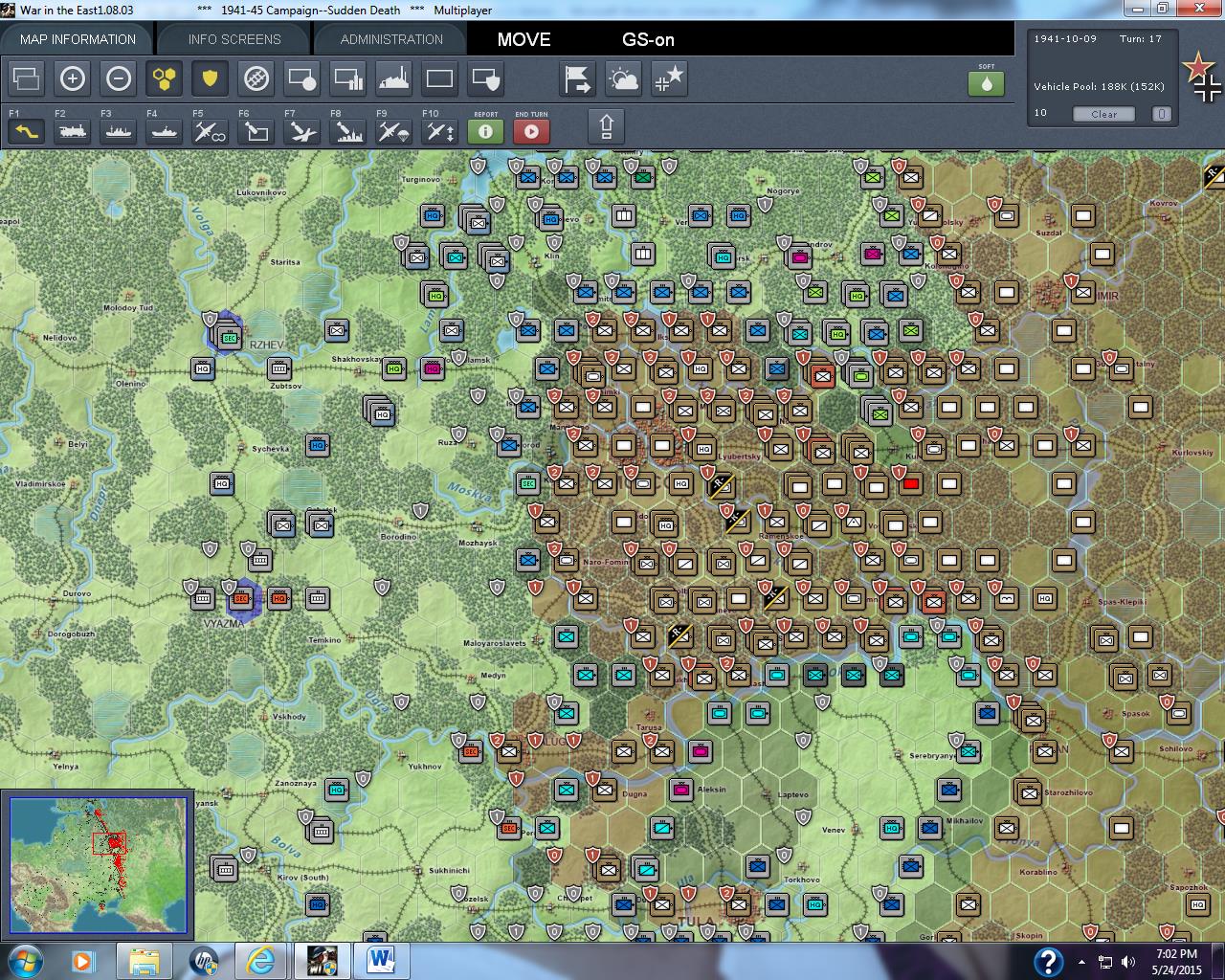Toggle the fortification shield display
This screenshot has width=1225, height=980.
click(210, 78)
